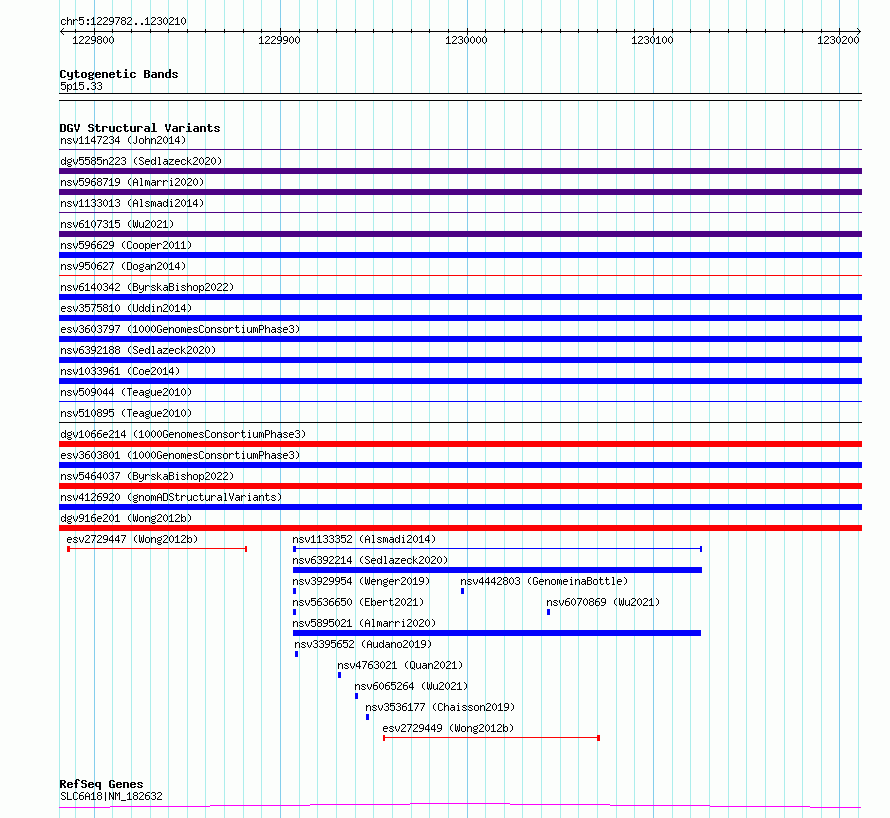890x818 pixels.
Task: Click the 1230000 ruler position mark
Action: click(466, 40)
